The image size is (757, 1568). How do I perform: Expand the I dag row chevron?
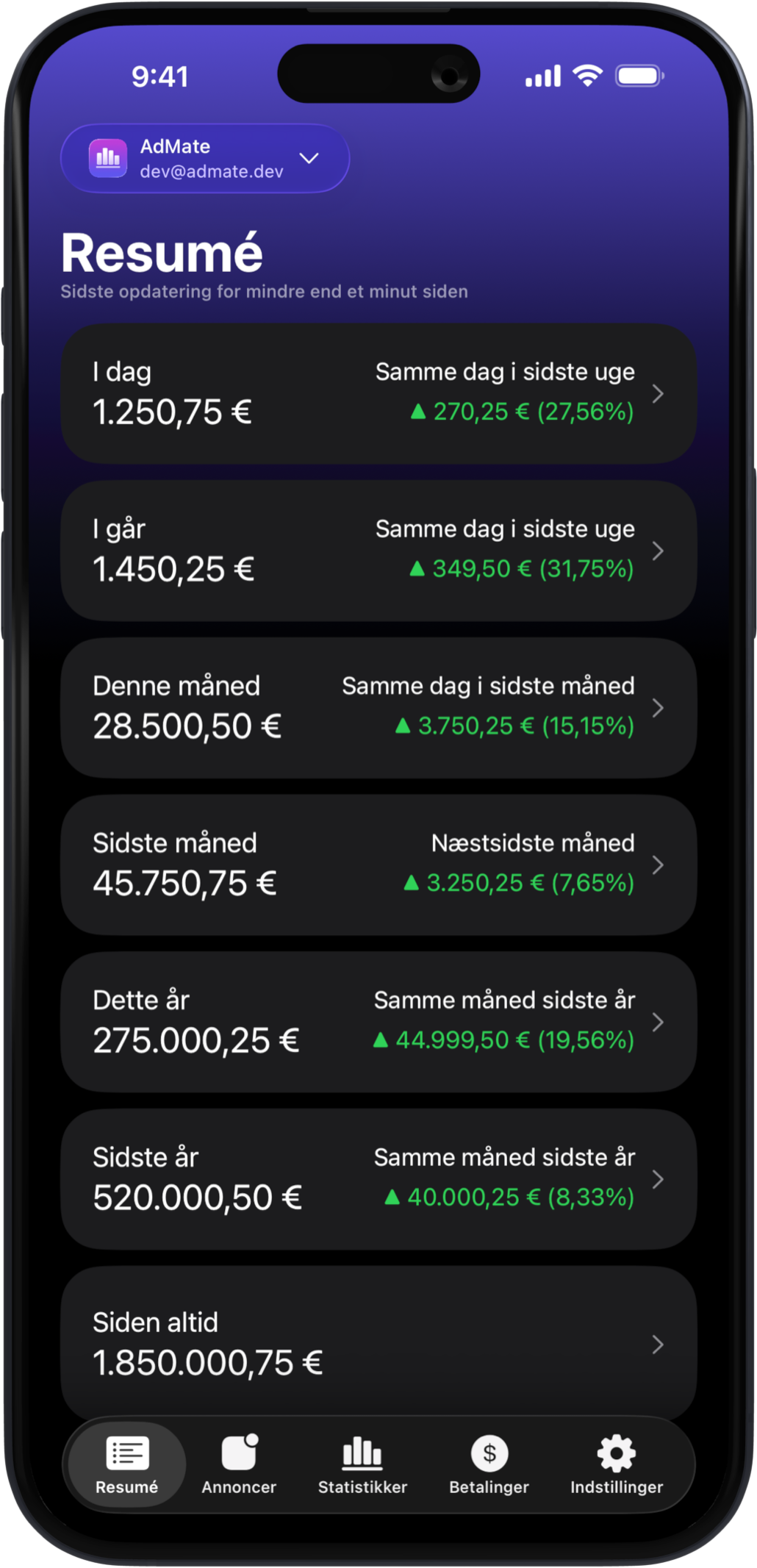click(658, 394)
